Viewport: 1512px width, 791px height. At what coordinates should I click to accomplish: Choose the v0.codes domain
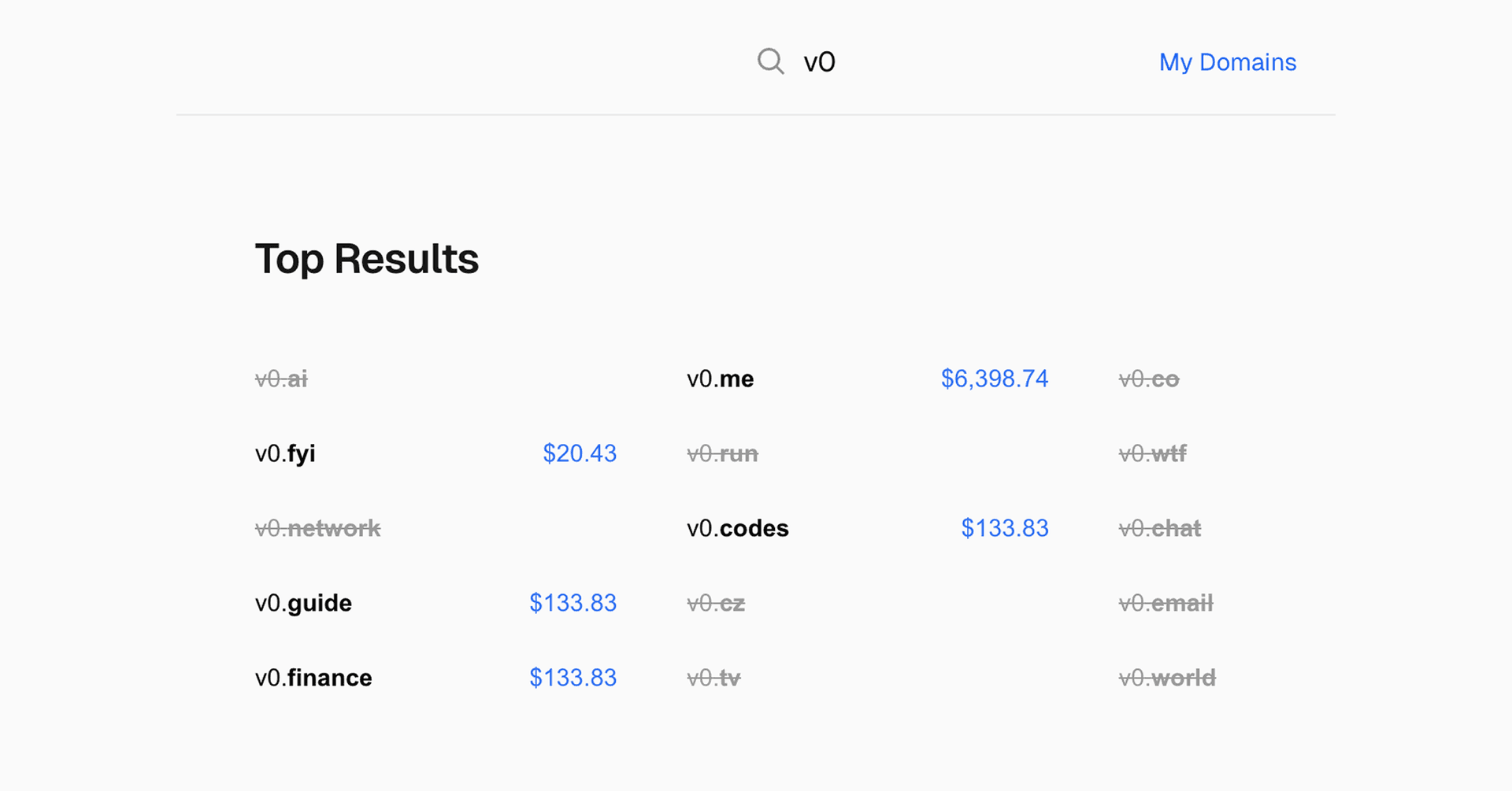(x=737, y=528)
